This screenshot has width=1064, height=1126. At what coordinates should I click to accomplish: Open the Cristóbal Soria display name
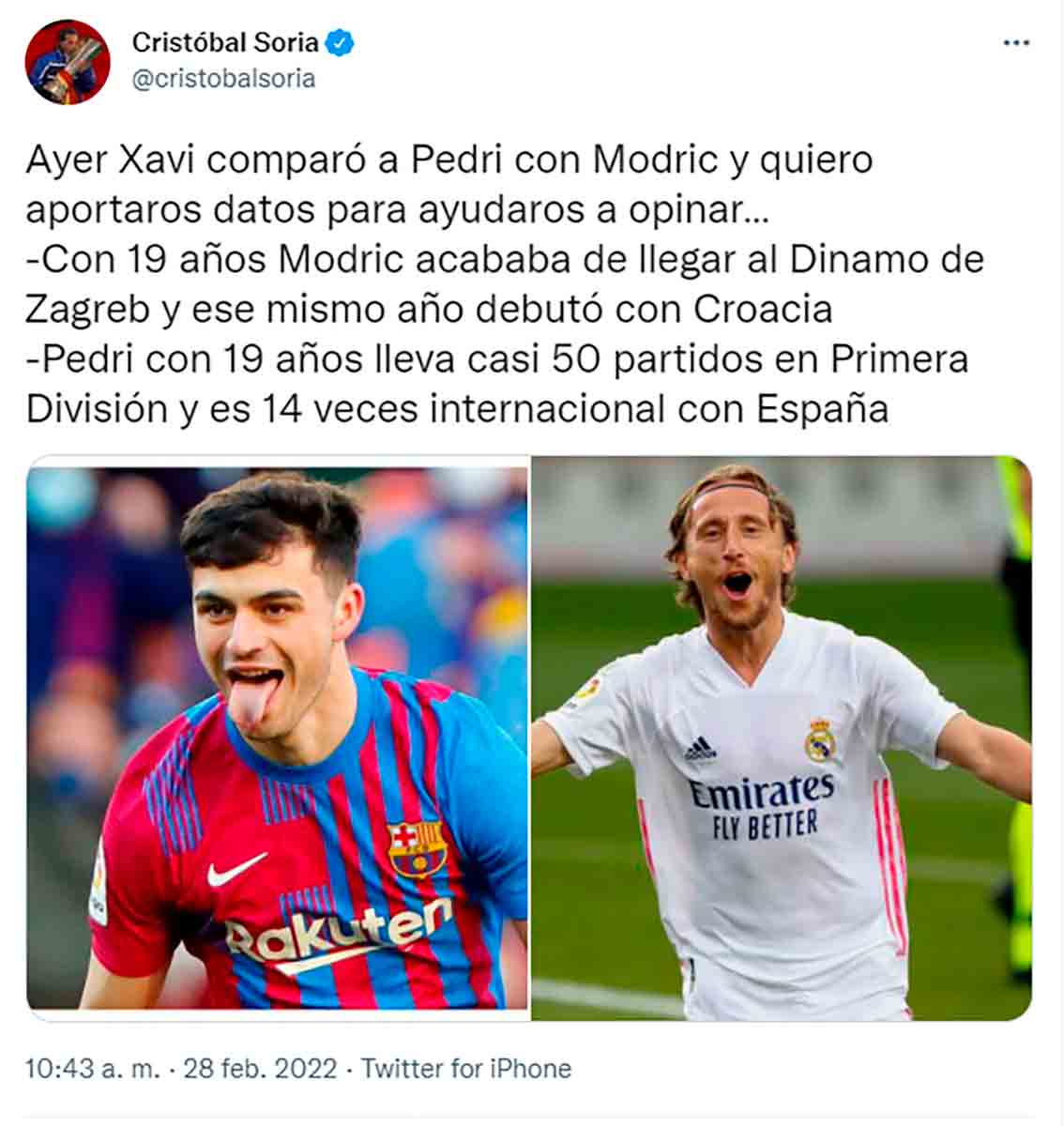click(225, 42)
